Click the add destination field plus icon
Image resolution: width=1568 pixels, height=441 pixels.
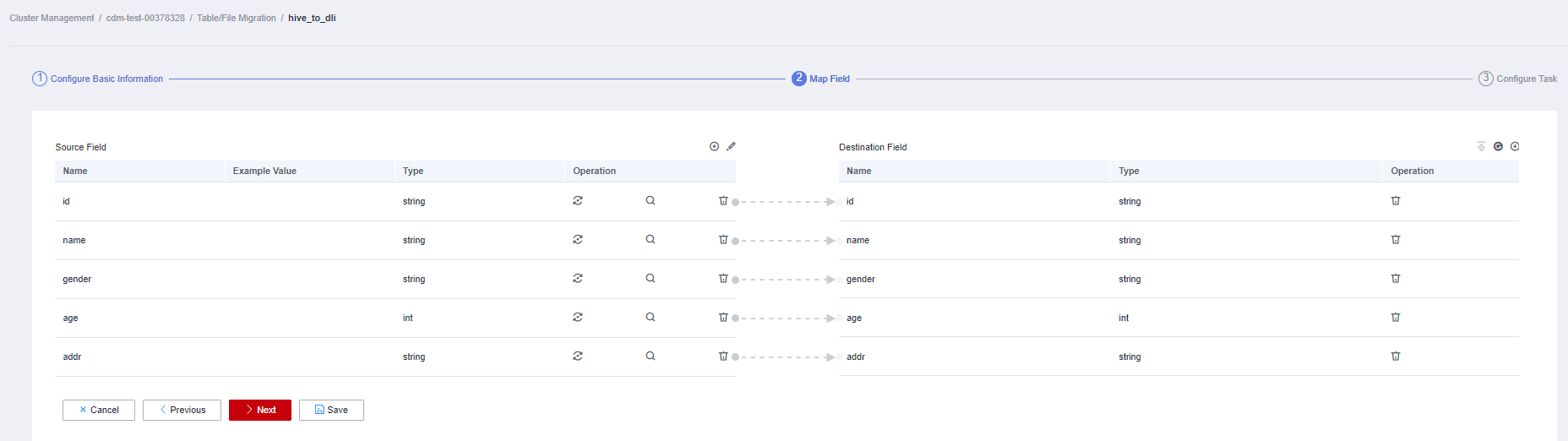click(x=1515, y=146)
